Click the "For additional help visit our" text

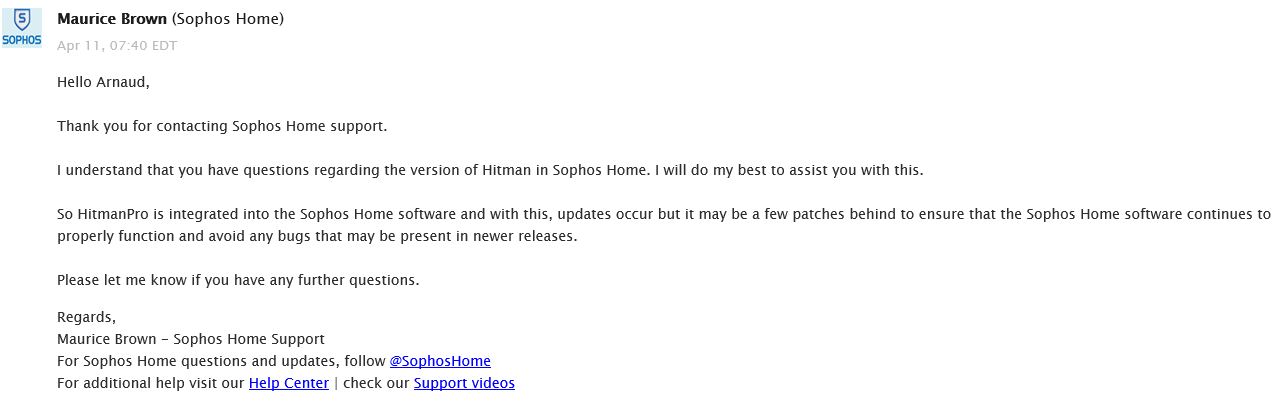[151, 383]
